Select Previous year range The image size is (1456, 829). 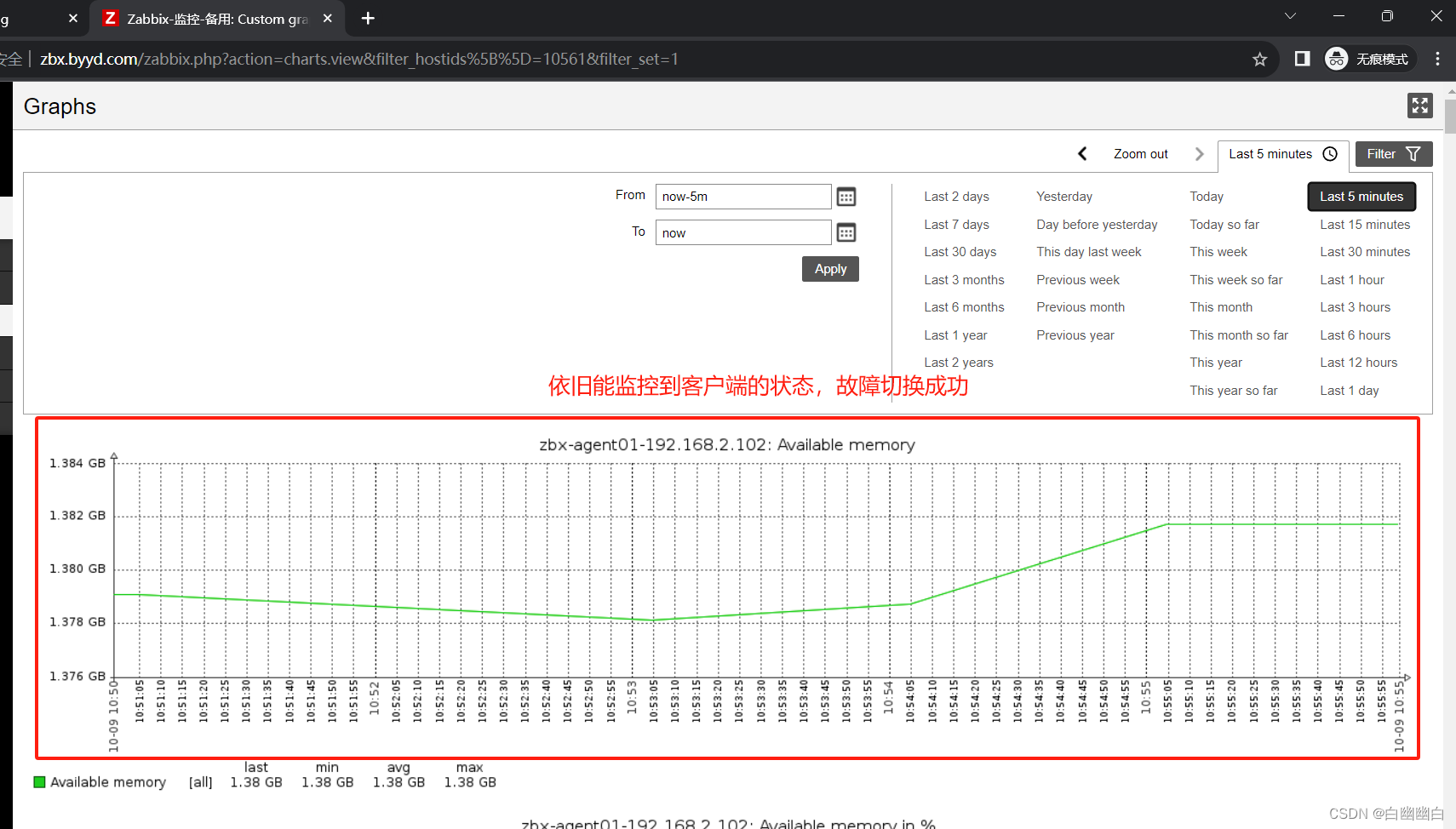coord(1075,335)
